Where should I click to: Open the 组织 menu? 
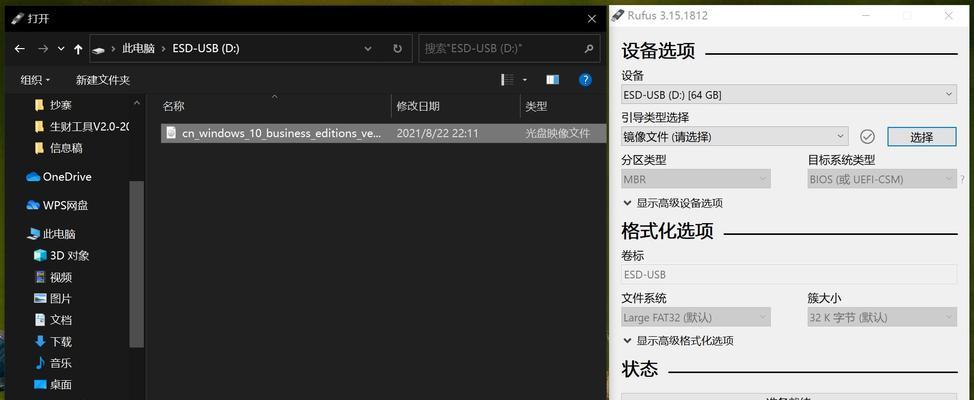coord(35,80)
